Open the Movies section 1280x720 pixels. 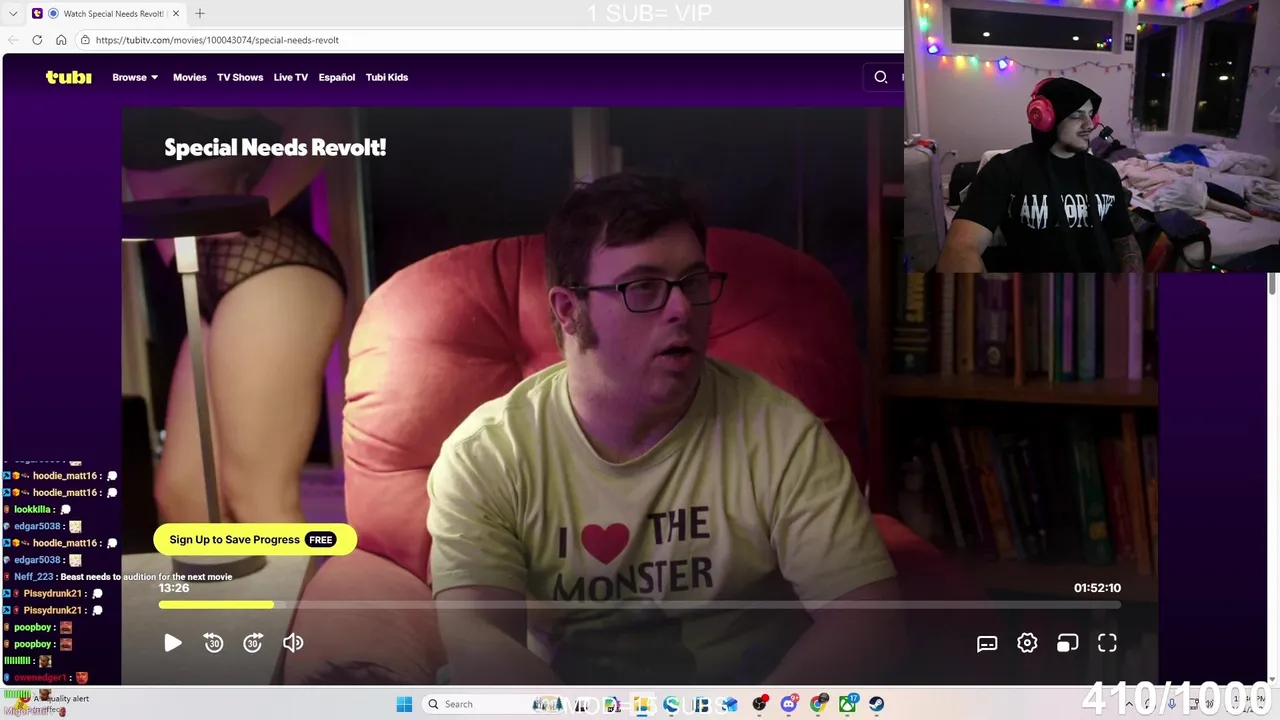click(x=189, y=77)
